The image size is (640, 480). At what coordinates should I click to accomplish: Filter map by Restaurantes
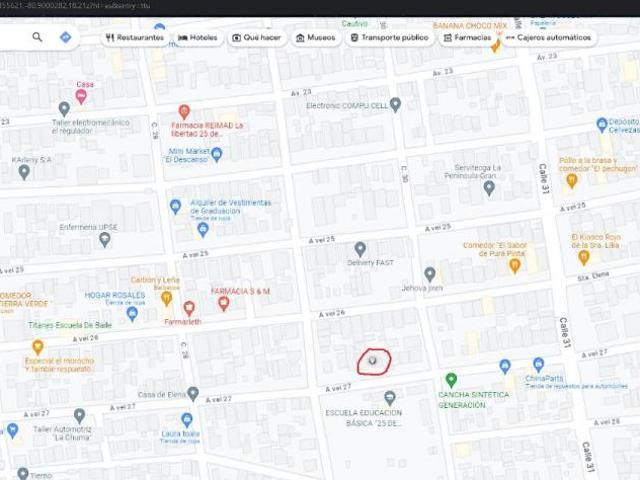click(134, 38)
